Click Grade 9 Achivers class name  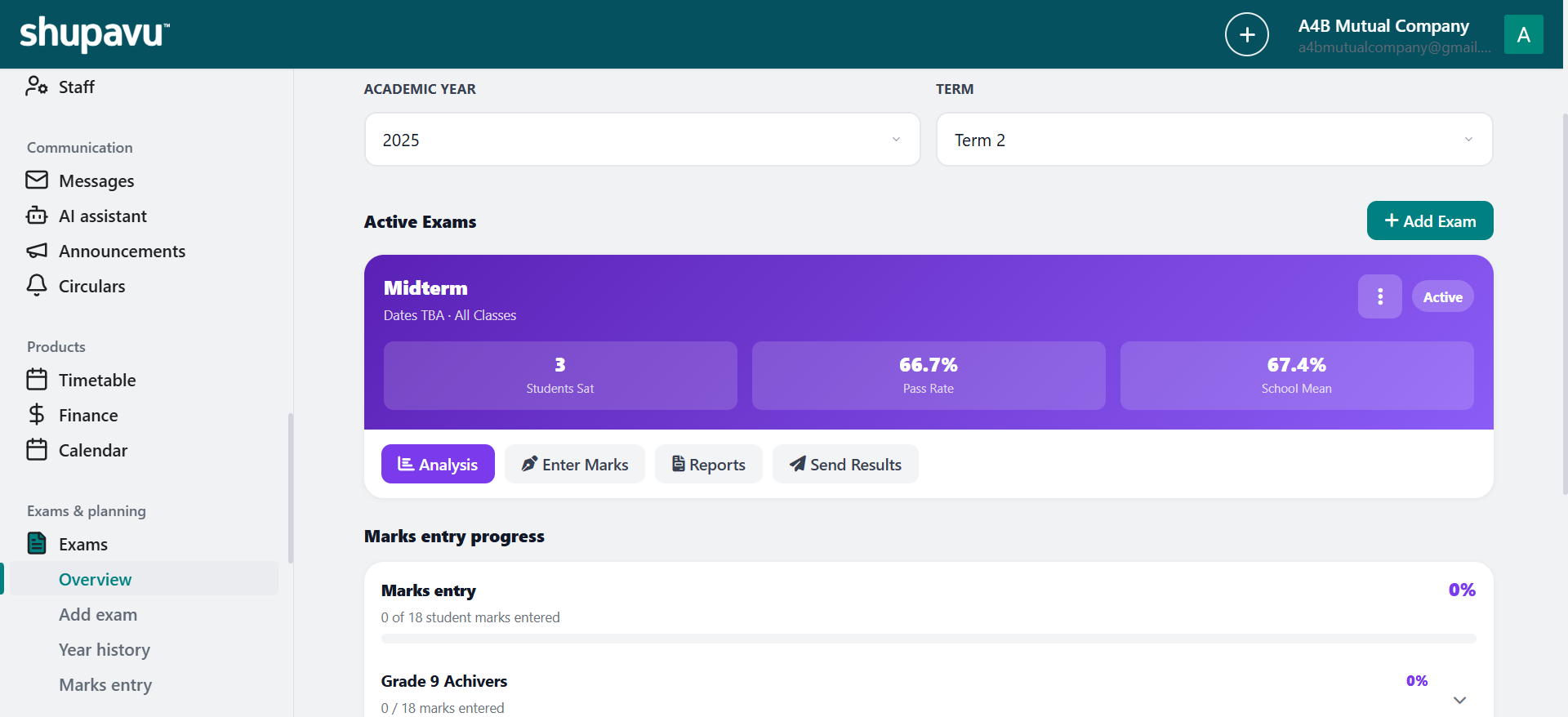click(x=444, y=680)
